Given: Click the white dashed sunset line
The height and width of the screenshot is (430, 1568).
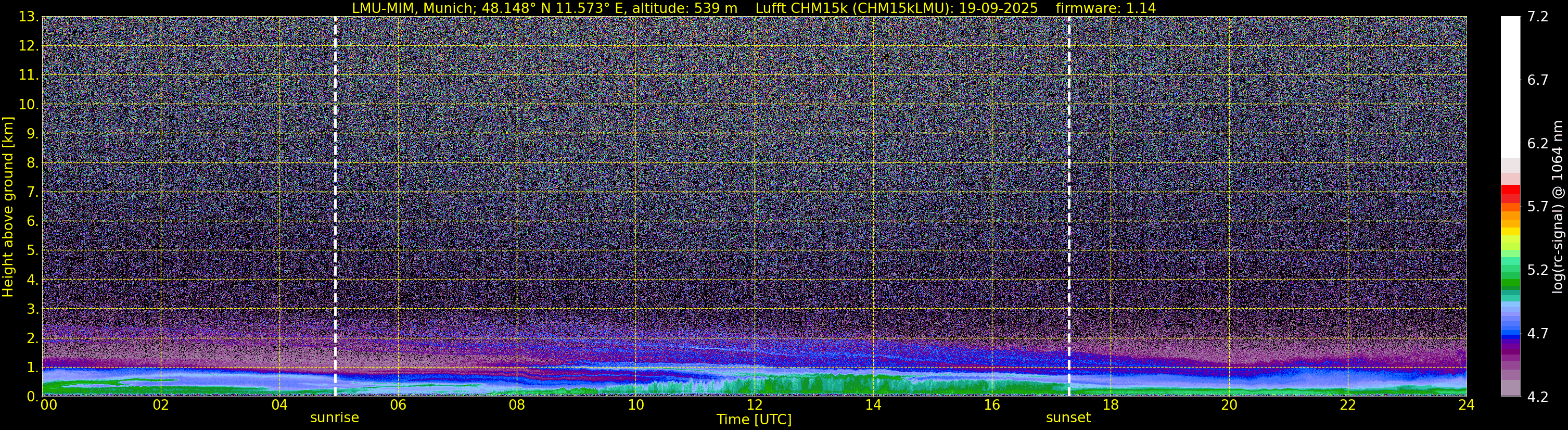Looking at the screenshot, I should [x=1069, y=206].
